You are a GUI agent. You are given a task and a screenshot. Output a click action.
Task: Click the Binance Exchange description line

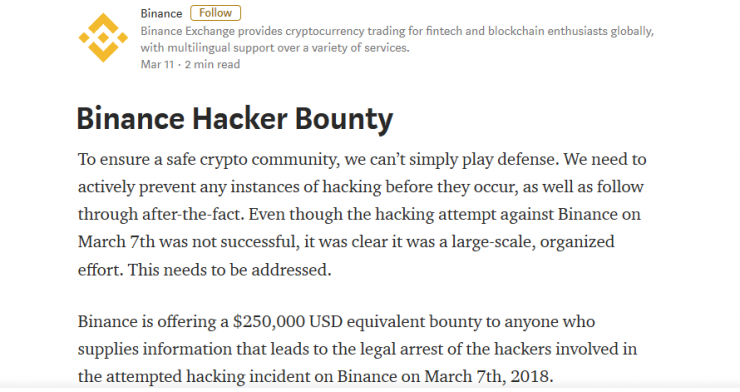[397, 31]
